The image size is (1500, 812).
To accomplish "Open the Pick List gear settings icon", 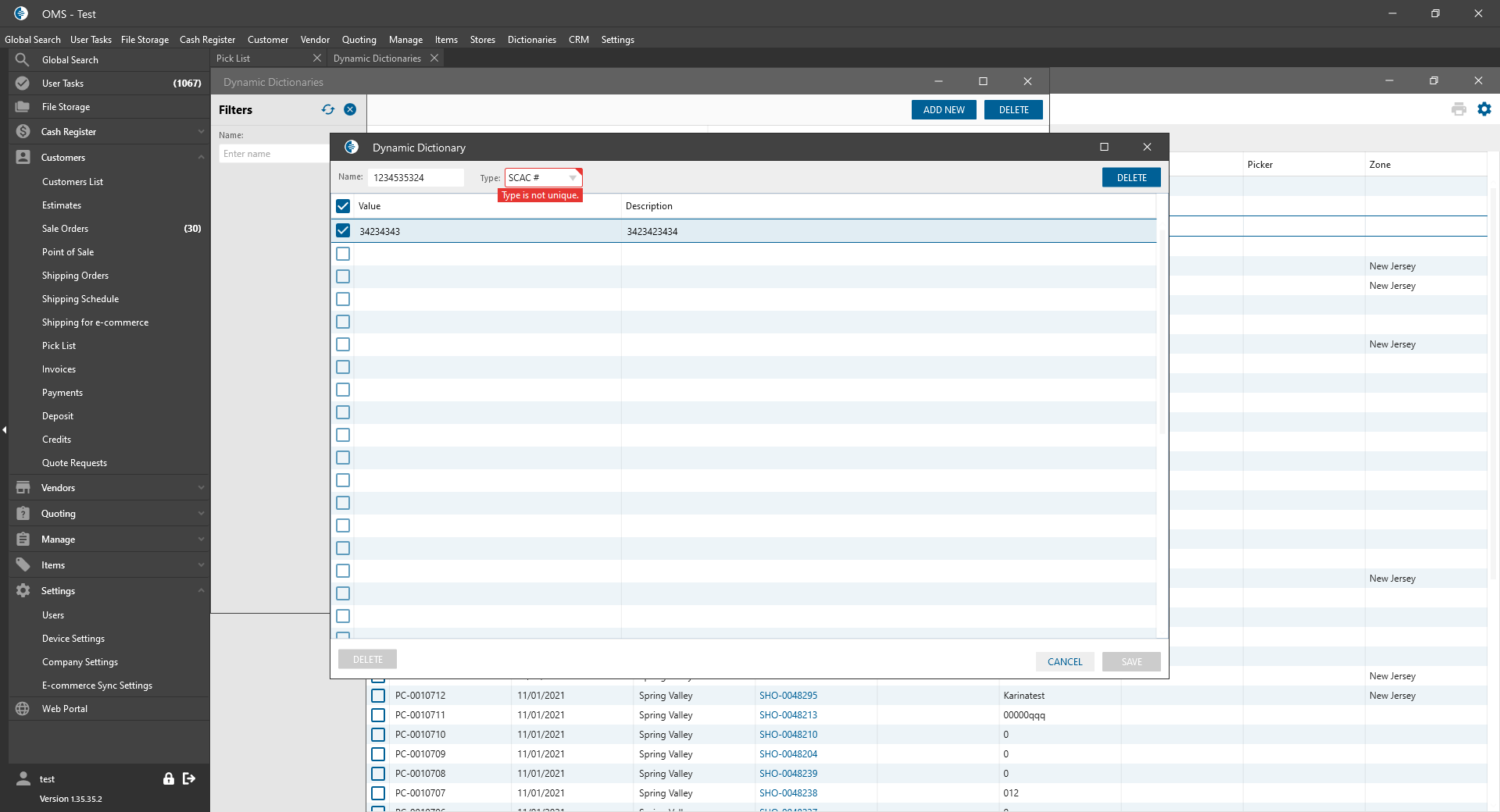I will pyautogui.click(x=1484, y=109).
